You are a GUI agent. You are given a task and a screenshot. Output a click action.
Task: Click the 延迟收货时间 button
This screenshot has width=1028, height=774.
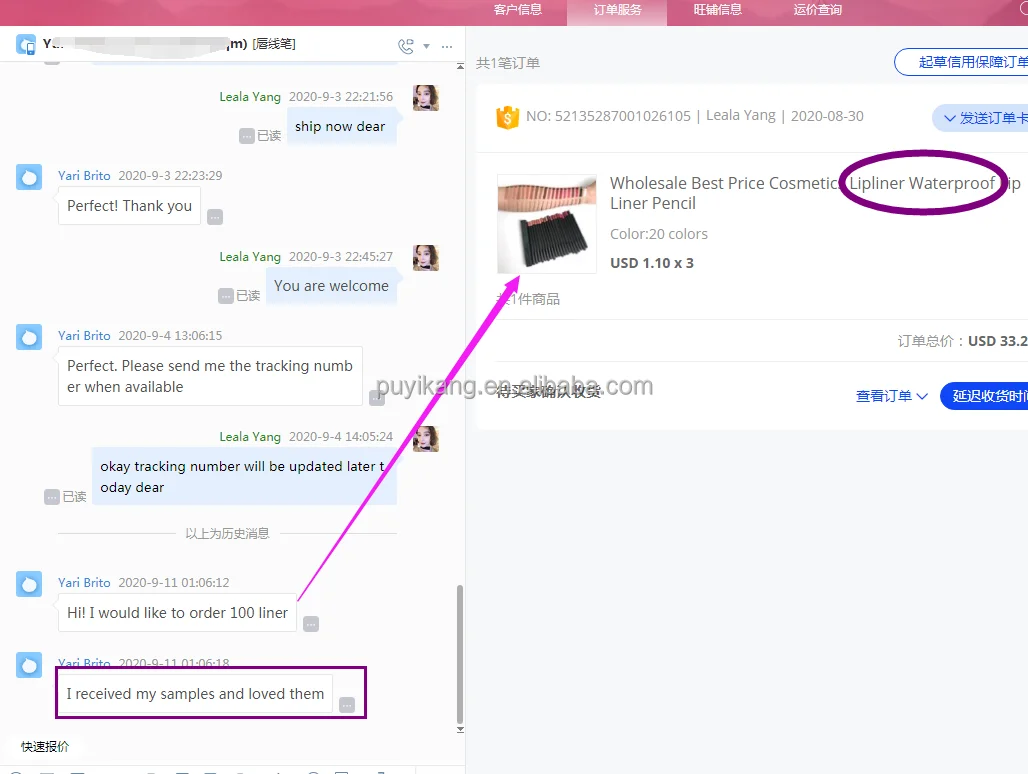(985, 397)
